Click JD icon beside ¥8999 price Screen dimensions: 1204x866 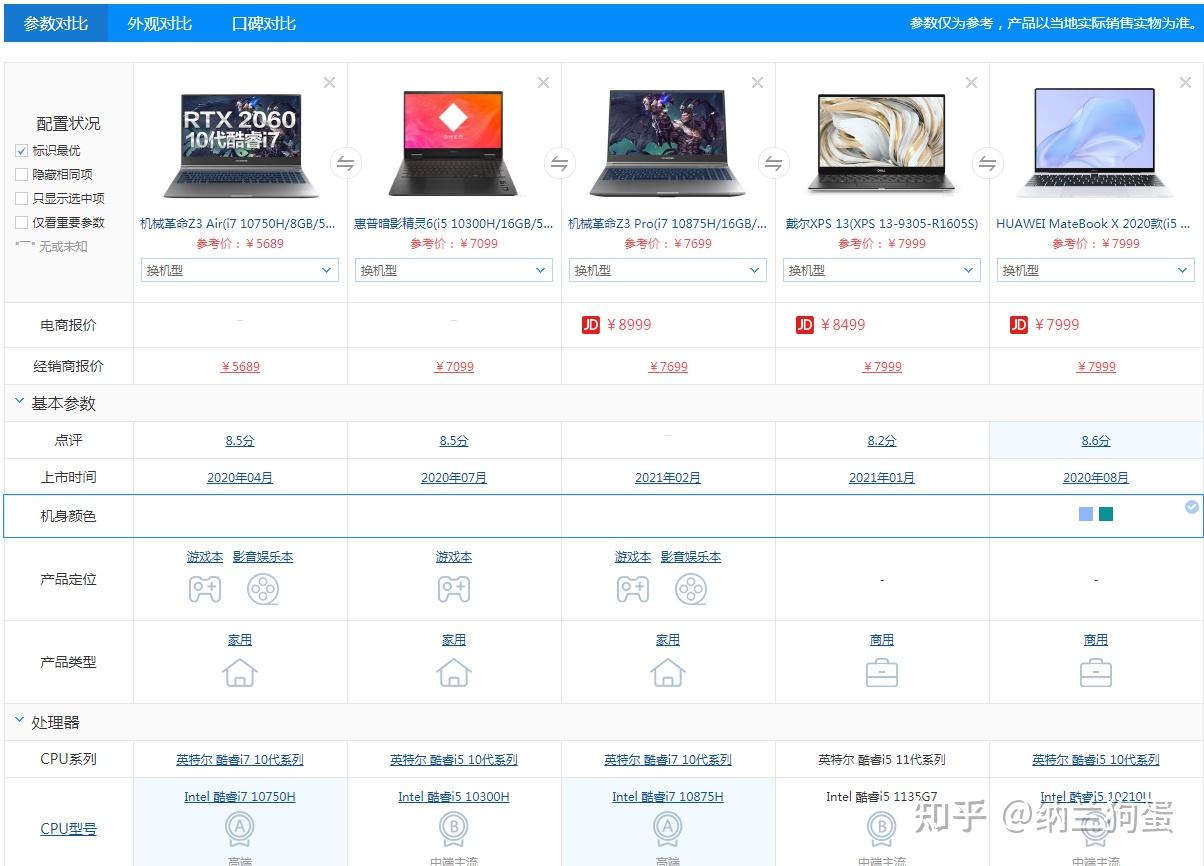coord(591,325)
